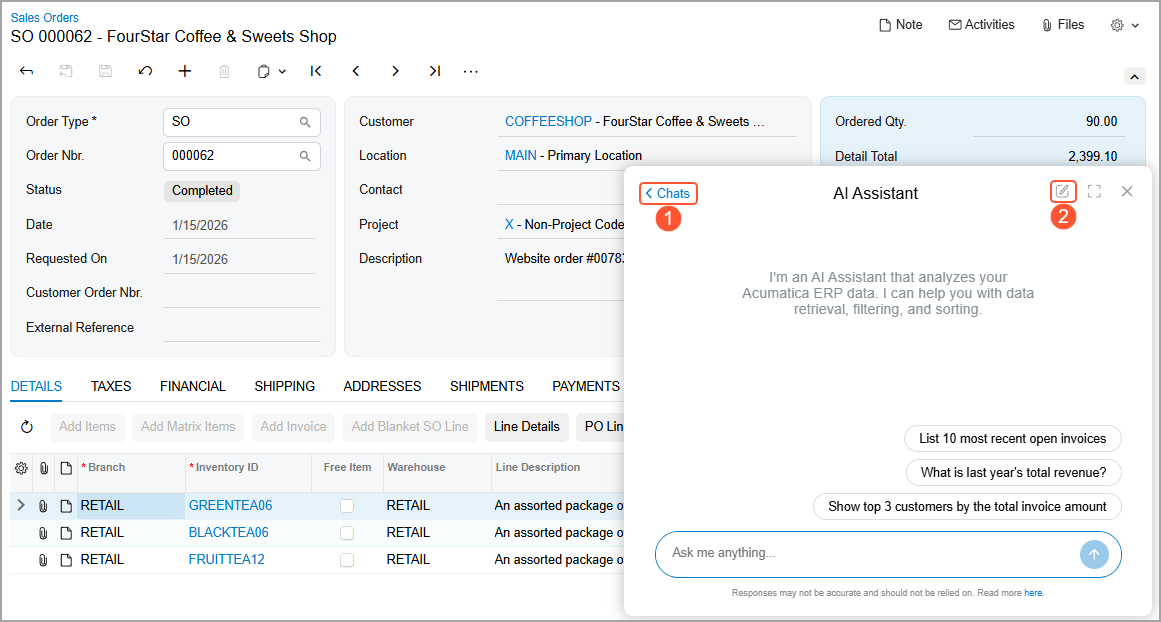Toggle Free Item checkbox for FRUITTEA12
Image resolution: width=1161 pixels, height=622 pixels.
[x=347, y=560]
